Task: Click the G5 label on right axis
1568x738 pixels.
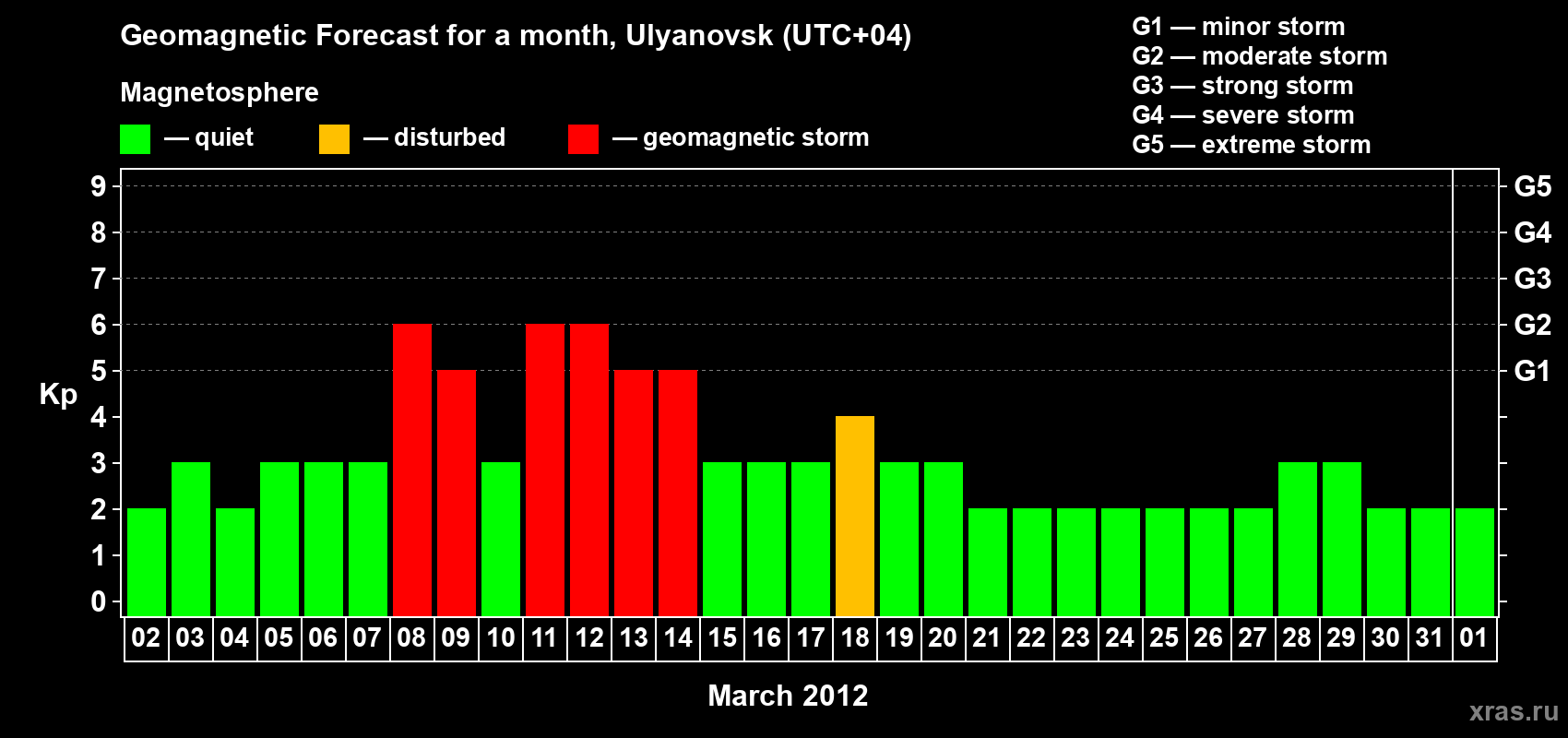Action: point(1533,186)
